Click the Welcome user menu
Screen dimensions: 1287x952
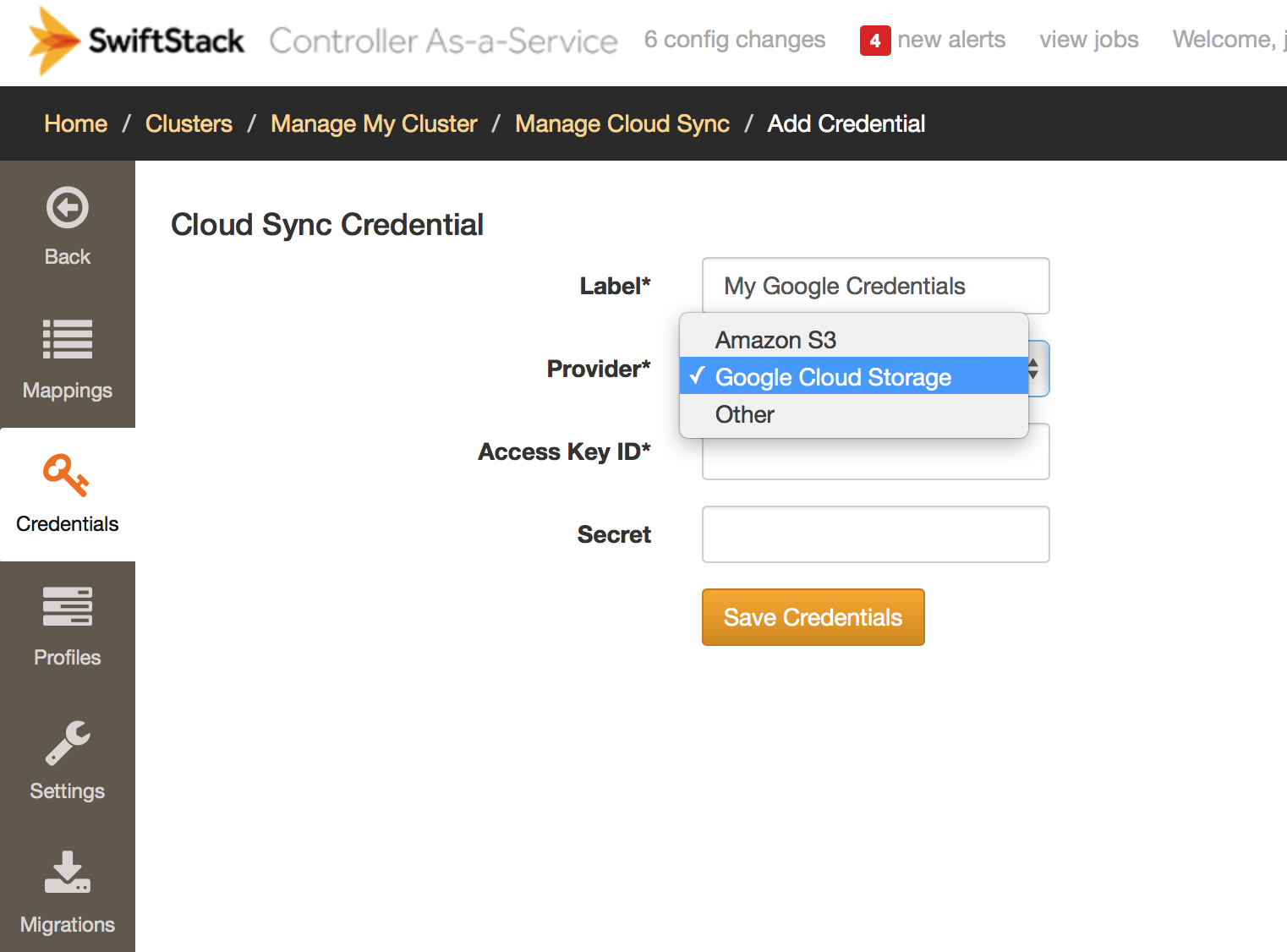(1229, 40)
